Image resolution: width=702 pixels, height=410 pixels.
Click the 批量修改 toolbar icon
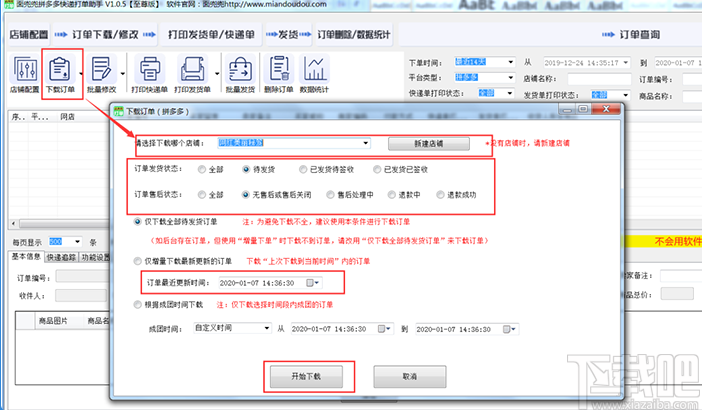click(102, 74)
